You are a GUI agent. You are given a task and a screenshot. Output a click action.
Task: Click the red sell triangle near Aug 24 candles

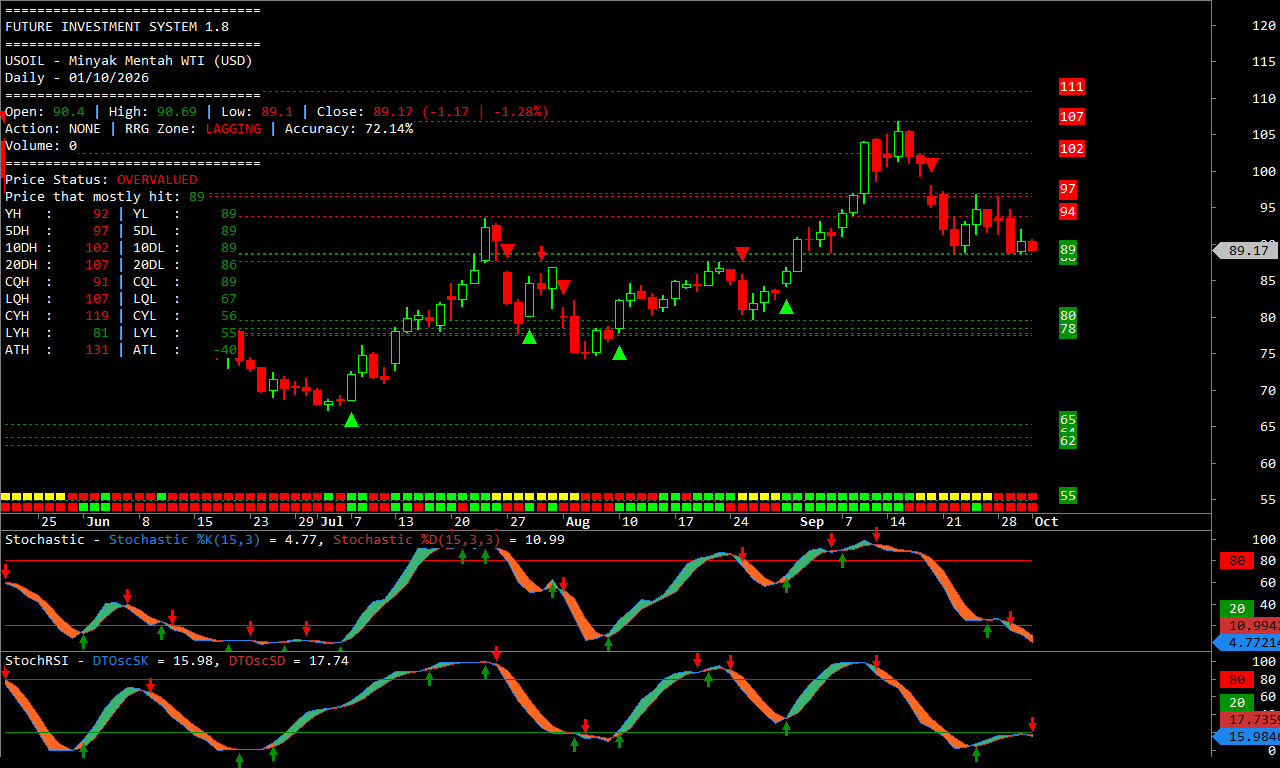(742, 254)
